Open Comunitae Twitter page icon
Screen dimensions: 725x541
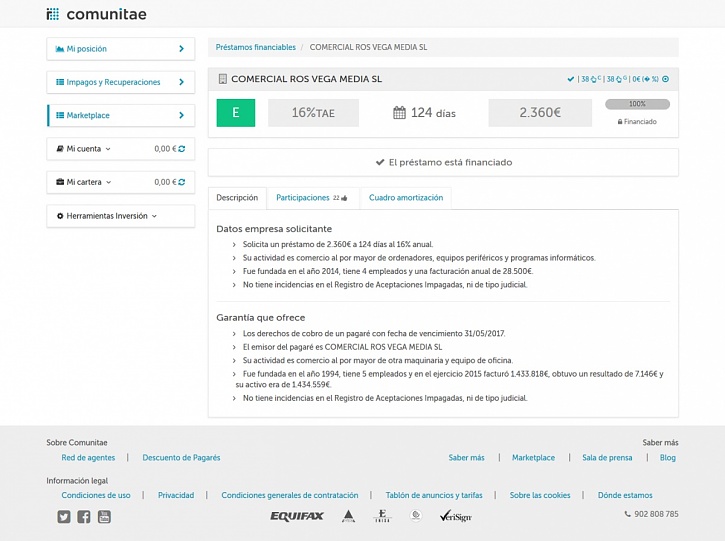[x=64, y=517]
